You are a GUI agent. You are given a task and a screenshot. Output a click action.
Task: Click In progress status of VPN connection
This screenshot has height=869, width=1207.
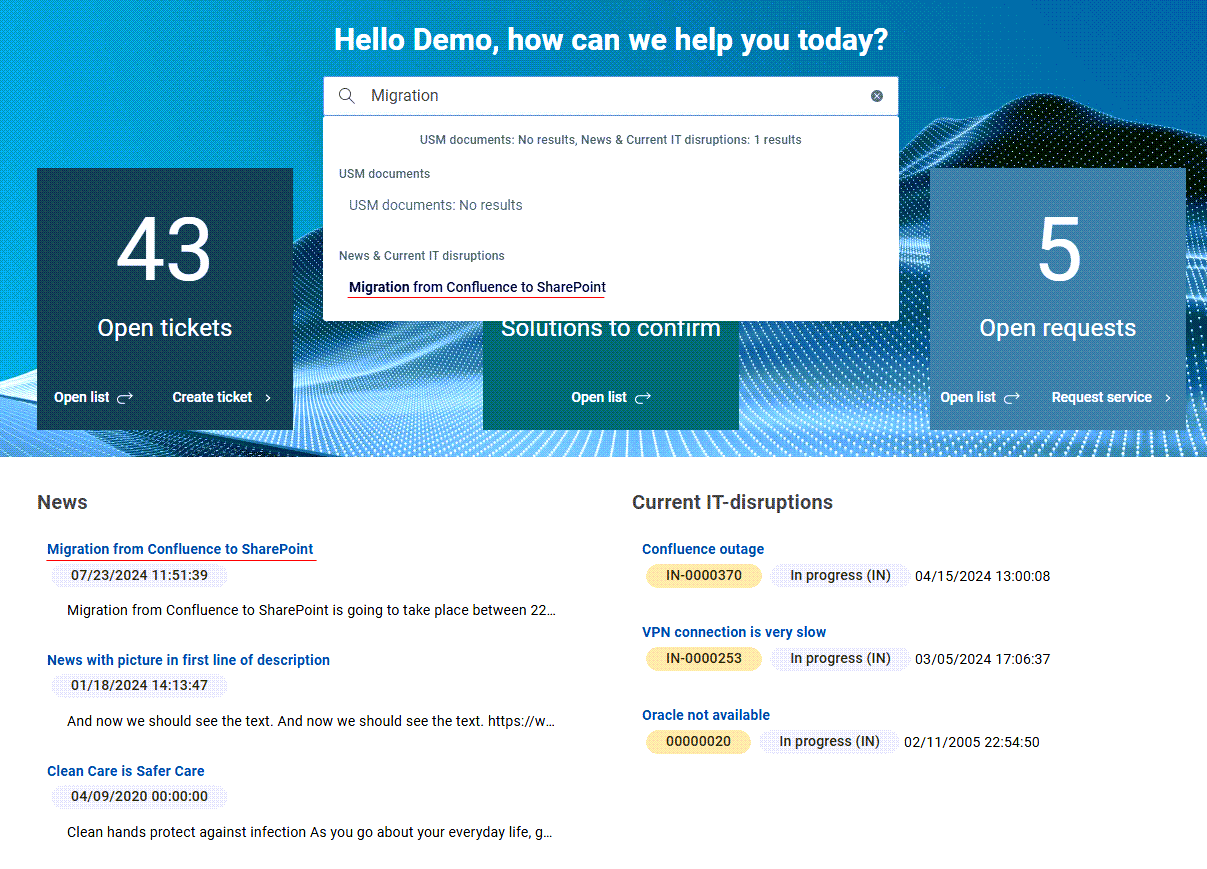840,659
